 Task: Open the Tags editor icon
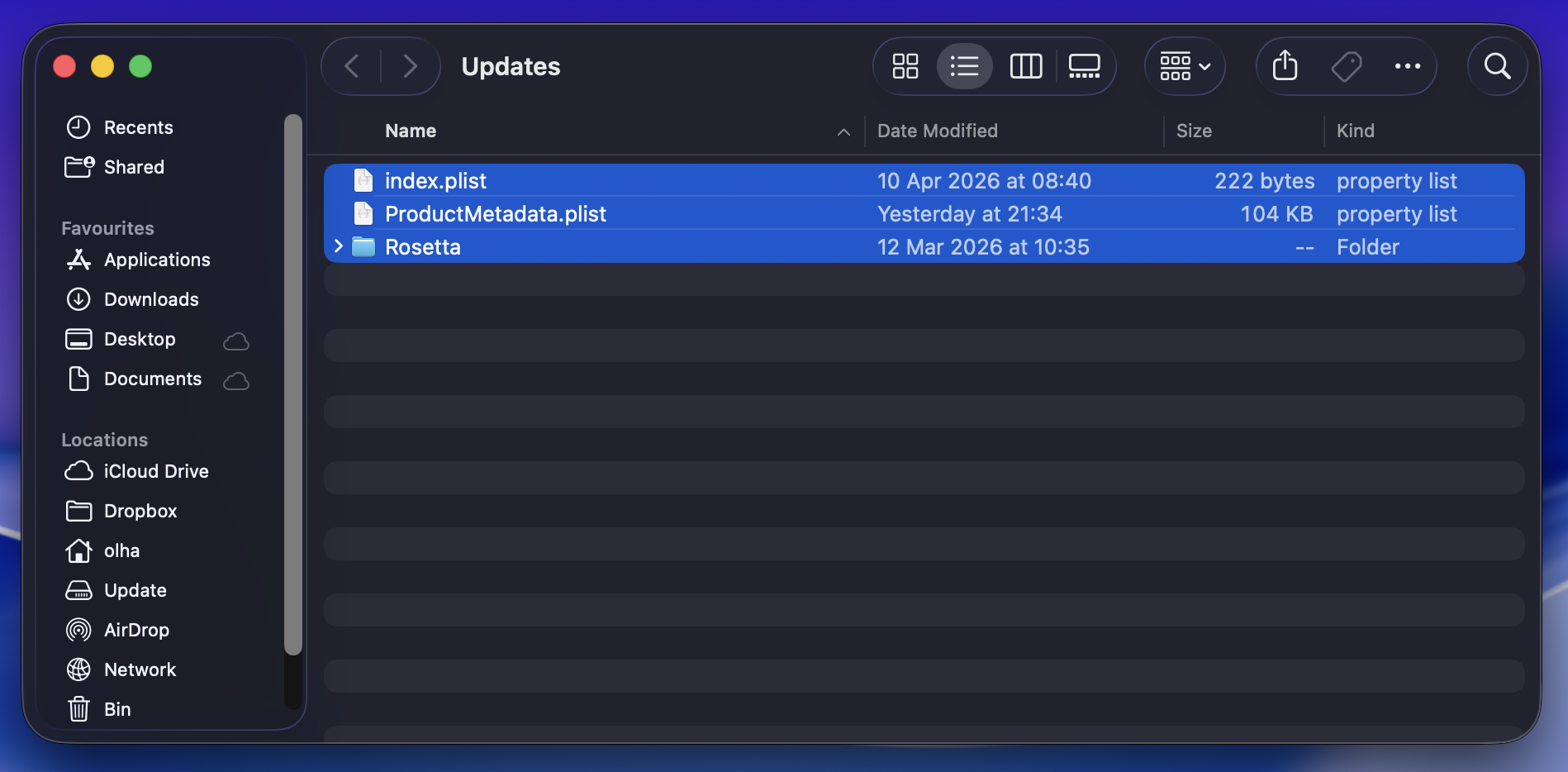pos(1347,66)
